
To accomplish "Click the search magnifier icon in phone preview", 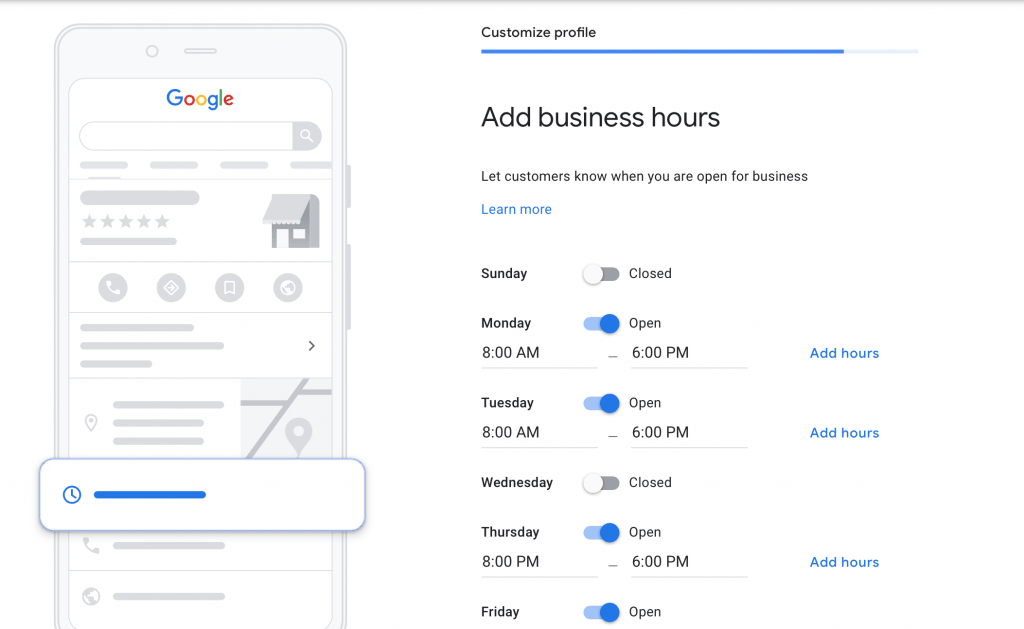I will click(306, 136).
